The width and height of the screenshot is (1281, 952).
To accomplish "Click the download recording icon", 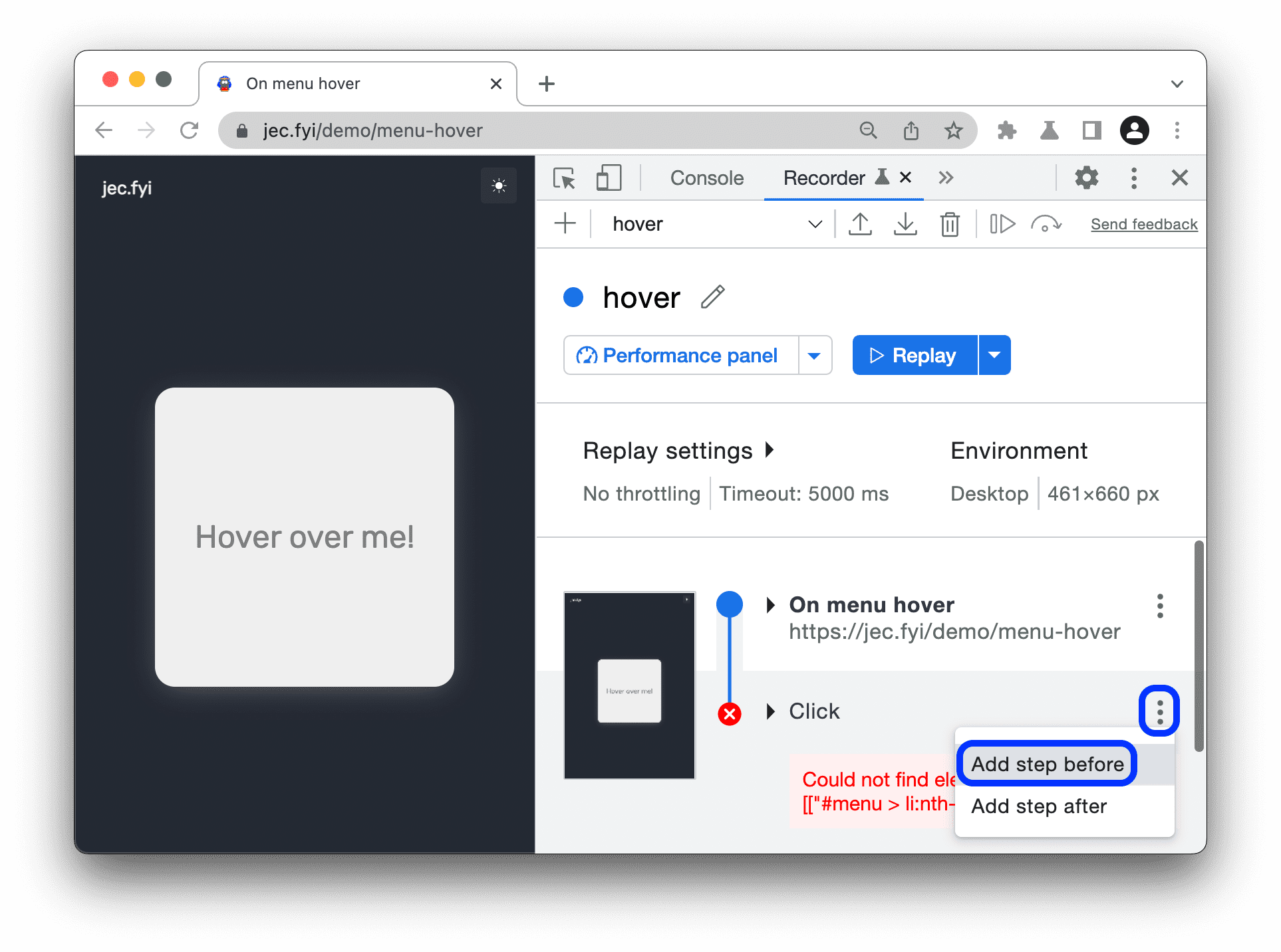I will pyautogui.click(x=905, y=224).
